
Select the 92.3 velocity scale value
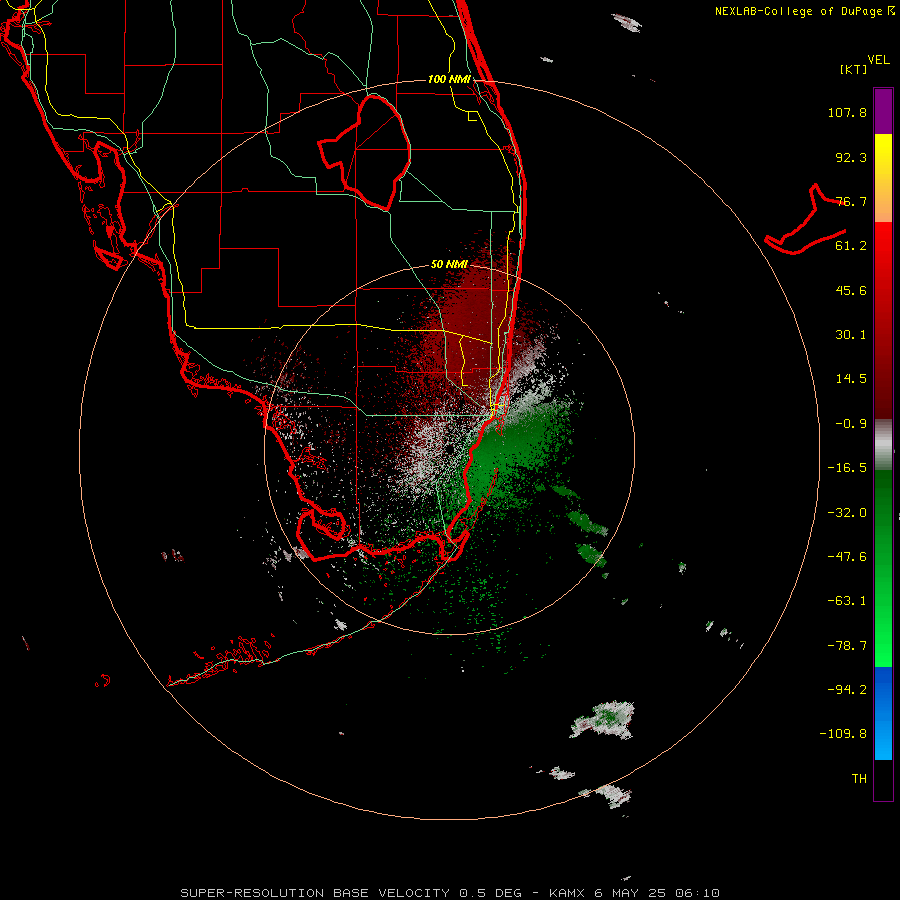[x=851, y=157]
